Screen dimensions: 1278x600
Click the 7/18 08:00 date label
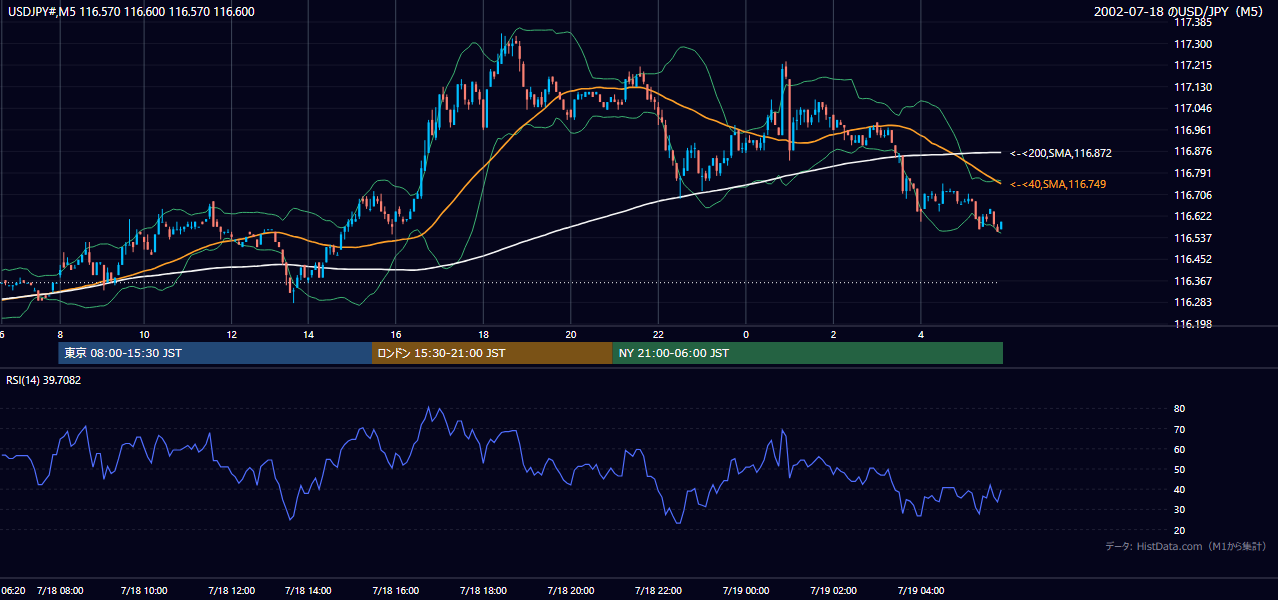pyautogui.click(x=60, y=590)
